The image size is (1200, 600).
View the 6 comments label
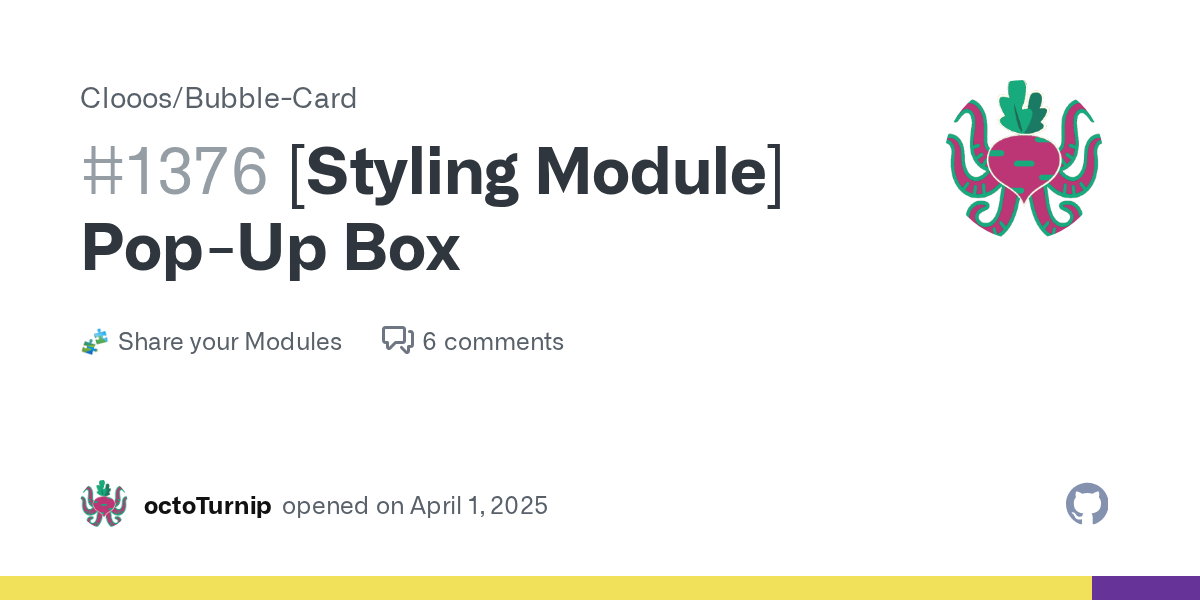click(493, 342)
